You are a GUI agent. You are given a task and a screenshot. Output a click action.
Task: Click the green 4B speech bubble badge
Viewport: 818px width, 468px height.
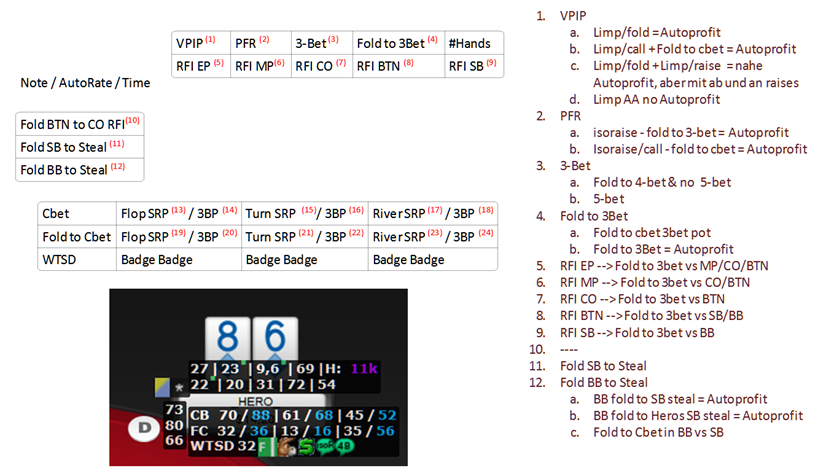pyautogui.click(x=344, y=447)
